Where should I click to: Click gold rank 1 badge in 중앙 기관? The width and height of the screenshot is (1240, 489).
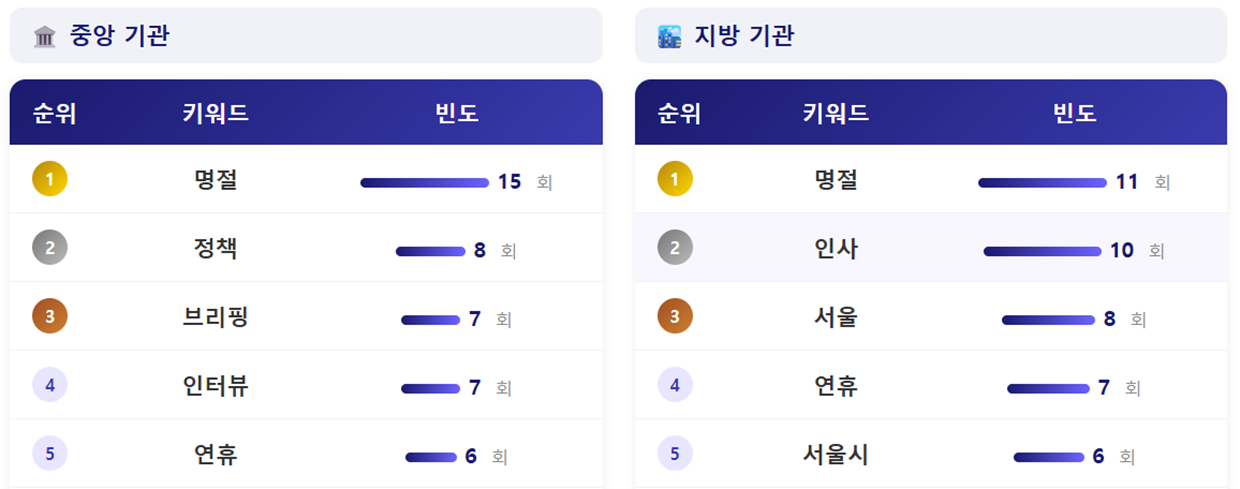click(50, 179)
